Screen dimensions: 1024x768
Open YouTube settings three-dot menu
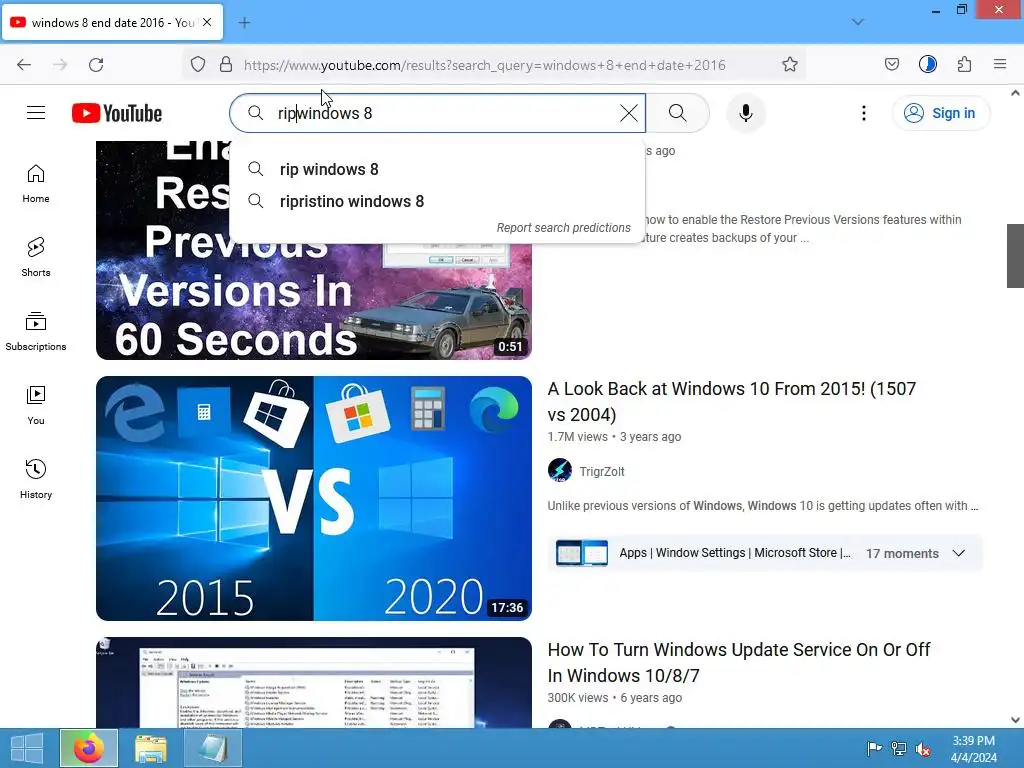863,113
